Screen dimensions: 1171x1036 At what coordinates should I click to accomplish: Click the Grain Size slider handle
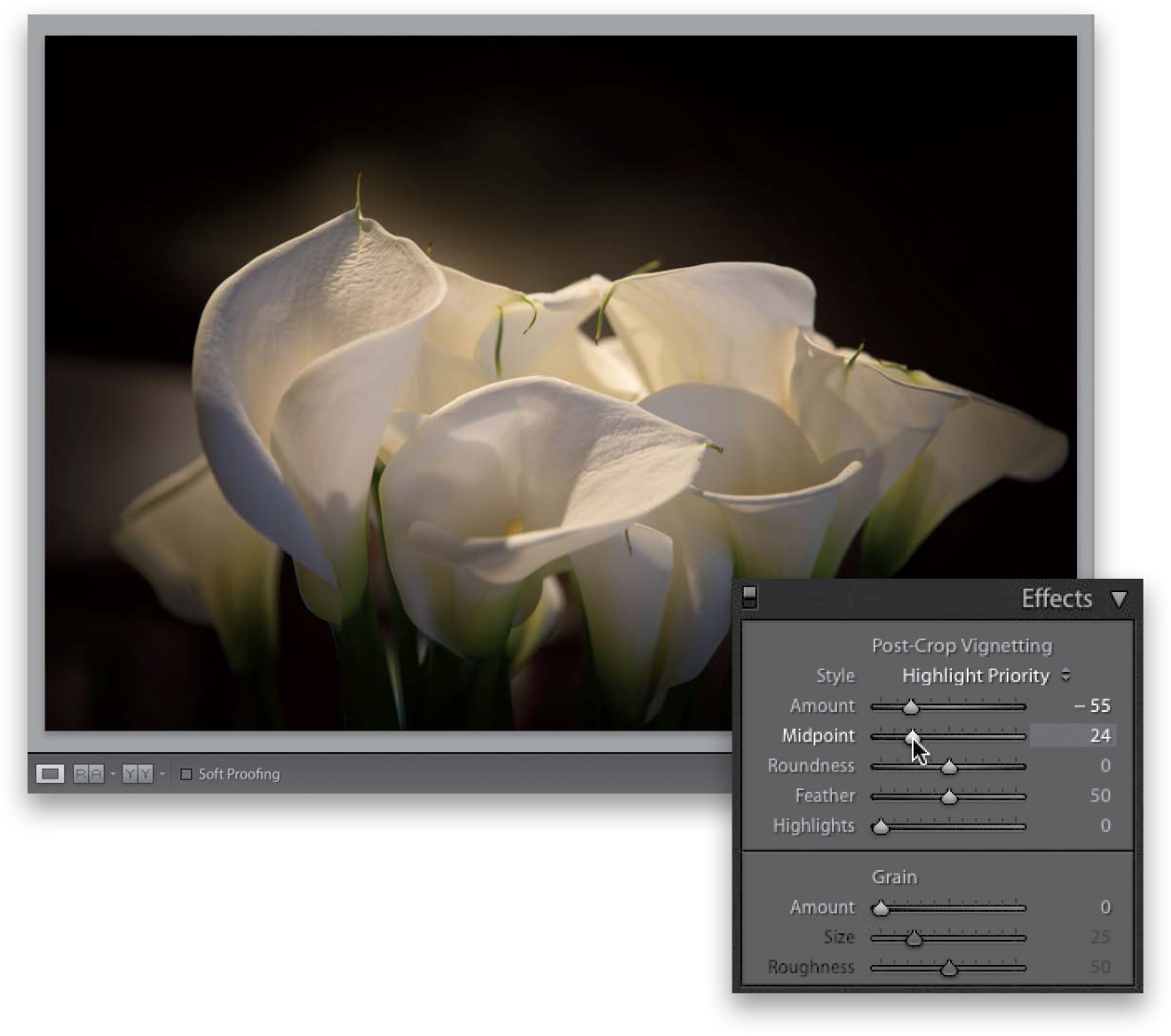click(x=914, y=938)
